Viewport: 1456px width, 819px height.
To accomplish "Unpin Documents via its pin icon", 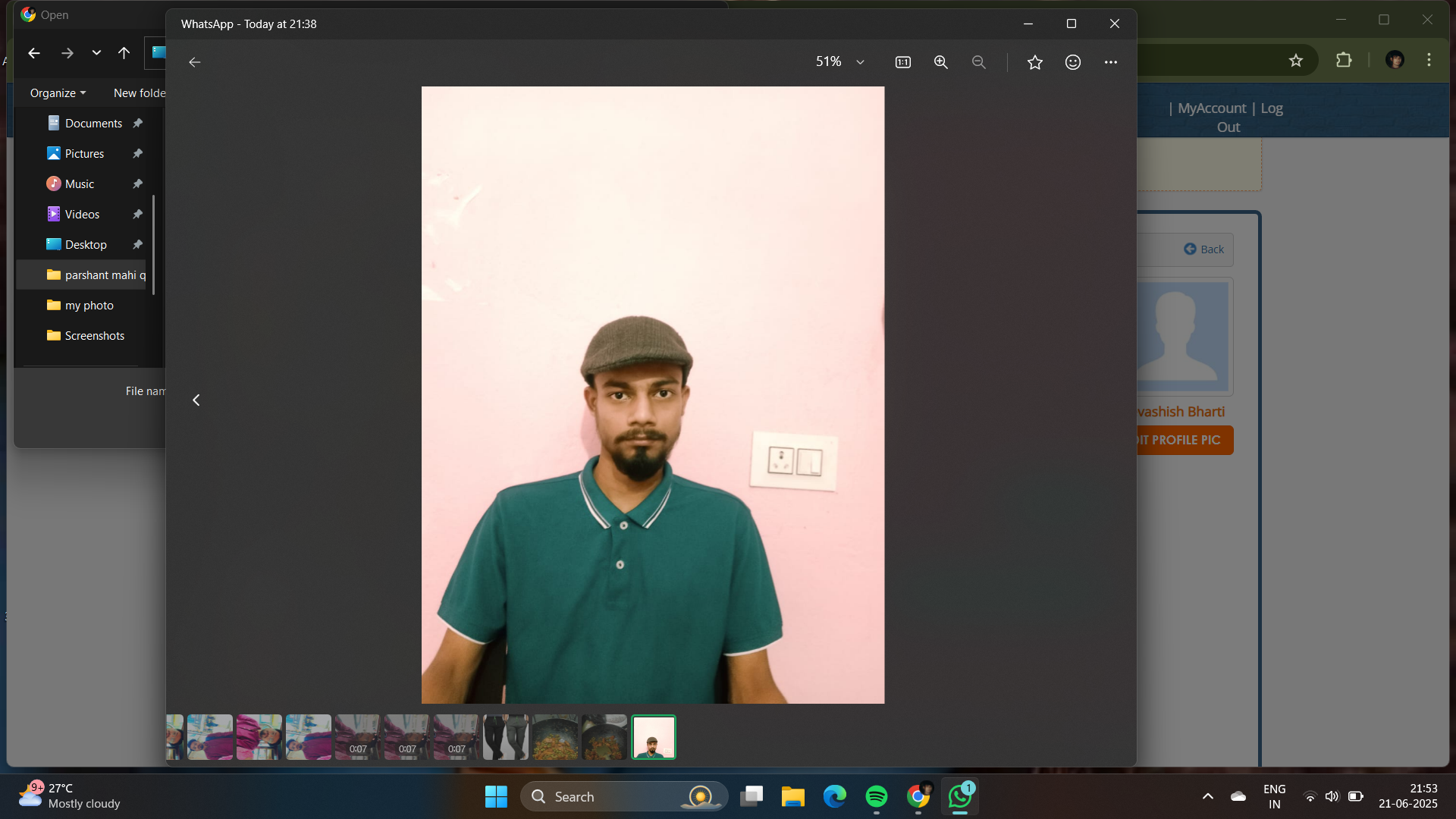I will (138, 123).
